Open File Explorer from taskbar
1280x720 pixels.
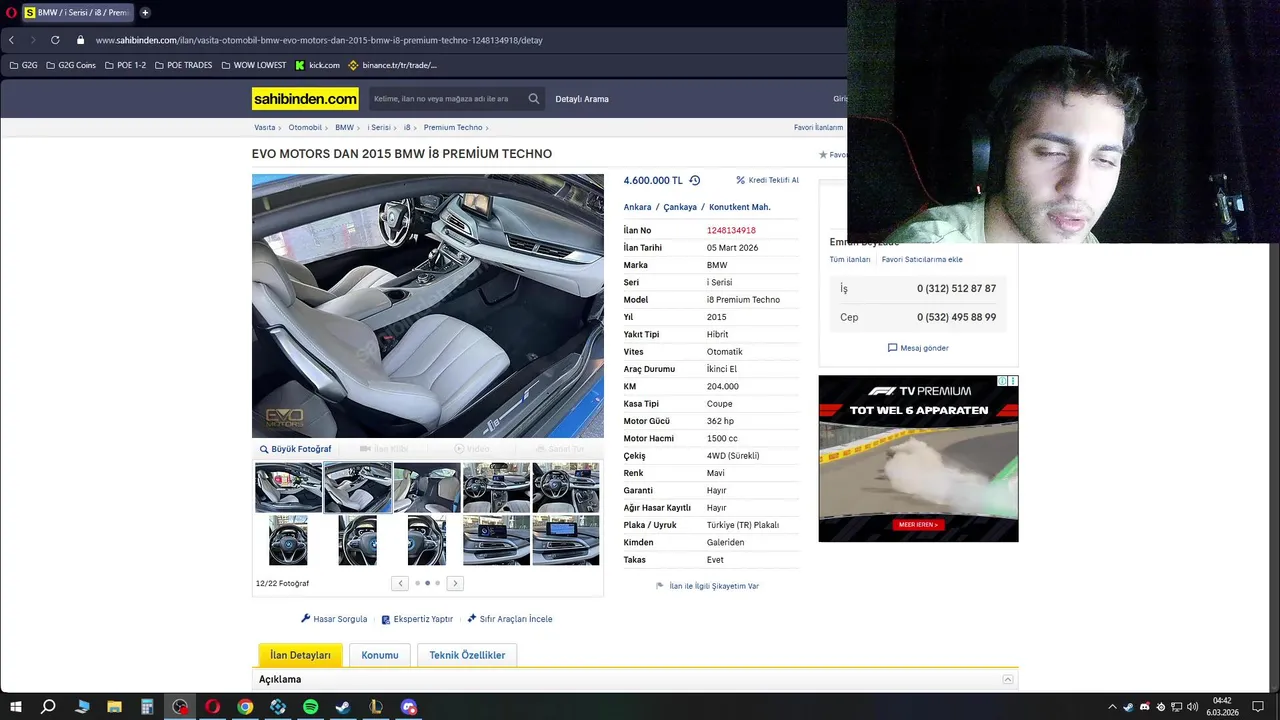click(x=114, y=707)
